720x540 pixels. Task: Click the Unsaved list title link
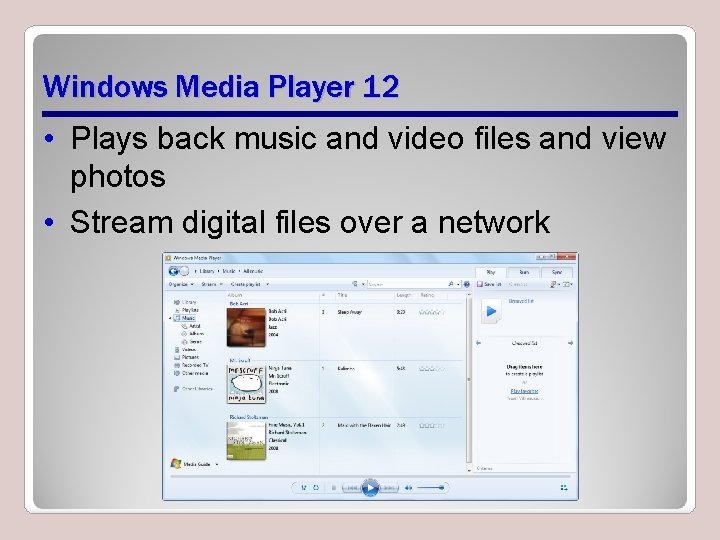[x=521, y=301]
